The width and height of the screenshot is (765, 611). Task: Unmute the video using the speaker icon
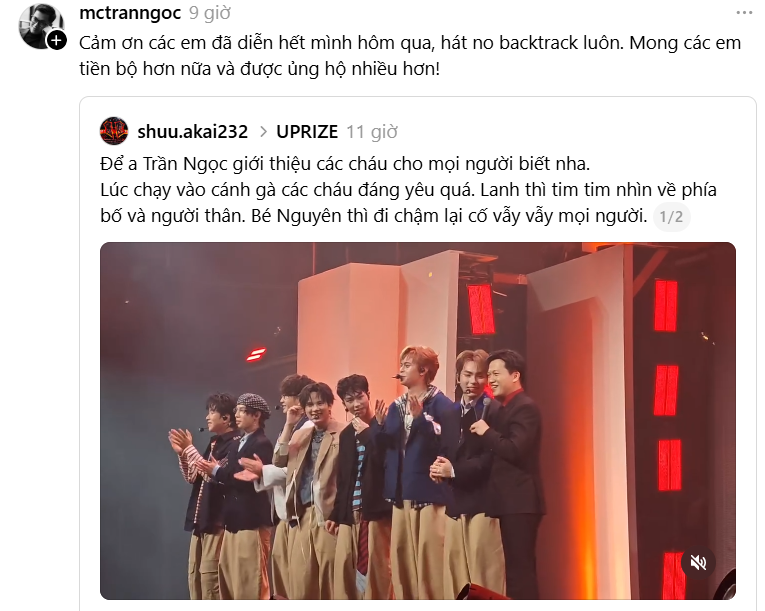coord(698,562)
